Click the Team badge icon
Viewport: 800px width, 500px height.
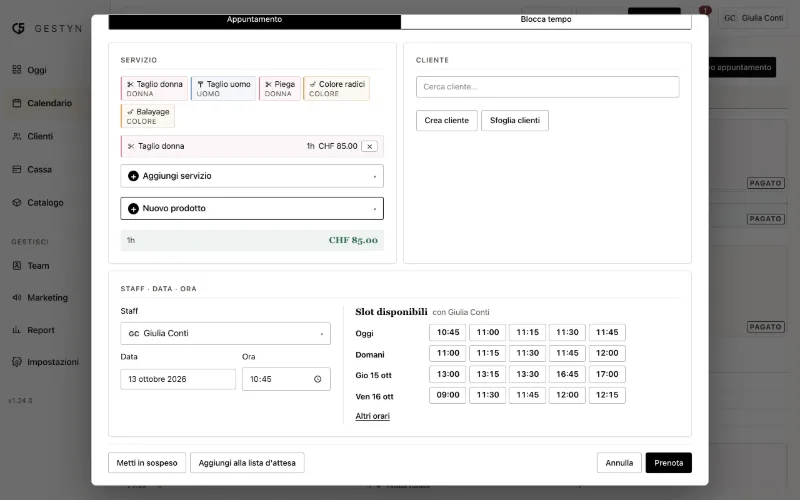click(17, 266)
